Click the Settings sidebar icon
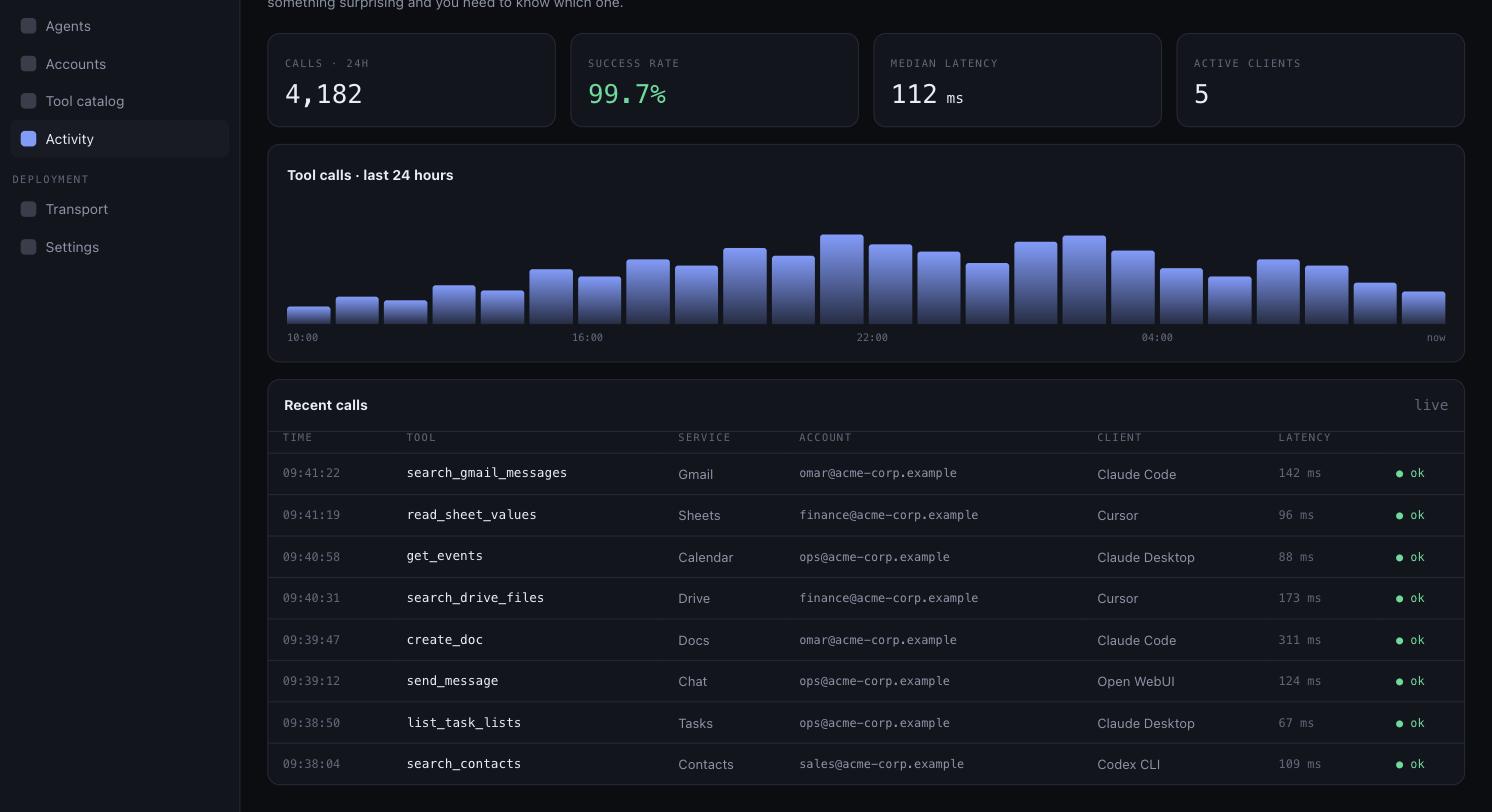 coord(28,247)
